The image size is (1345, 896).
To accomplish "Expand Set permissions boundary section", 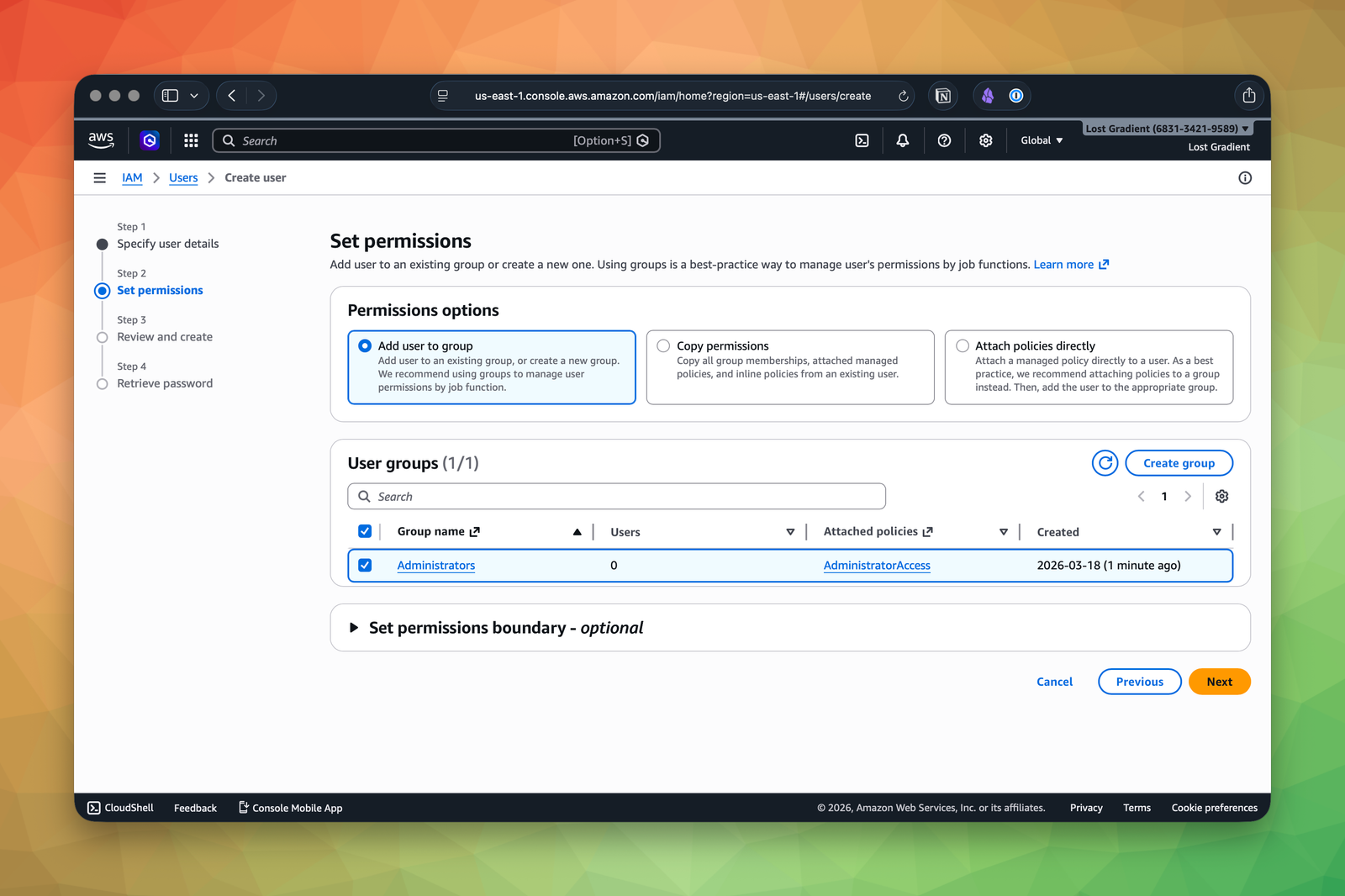I will 354,627.
